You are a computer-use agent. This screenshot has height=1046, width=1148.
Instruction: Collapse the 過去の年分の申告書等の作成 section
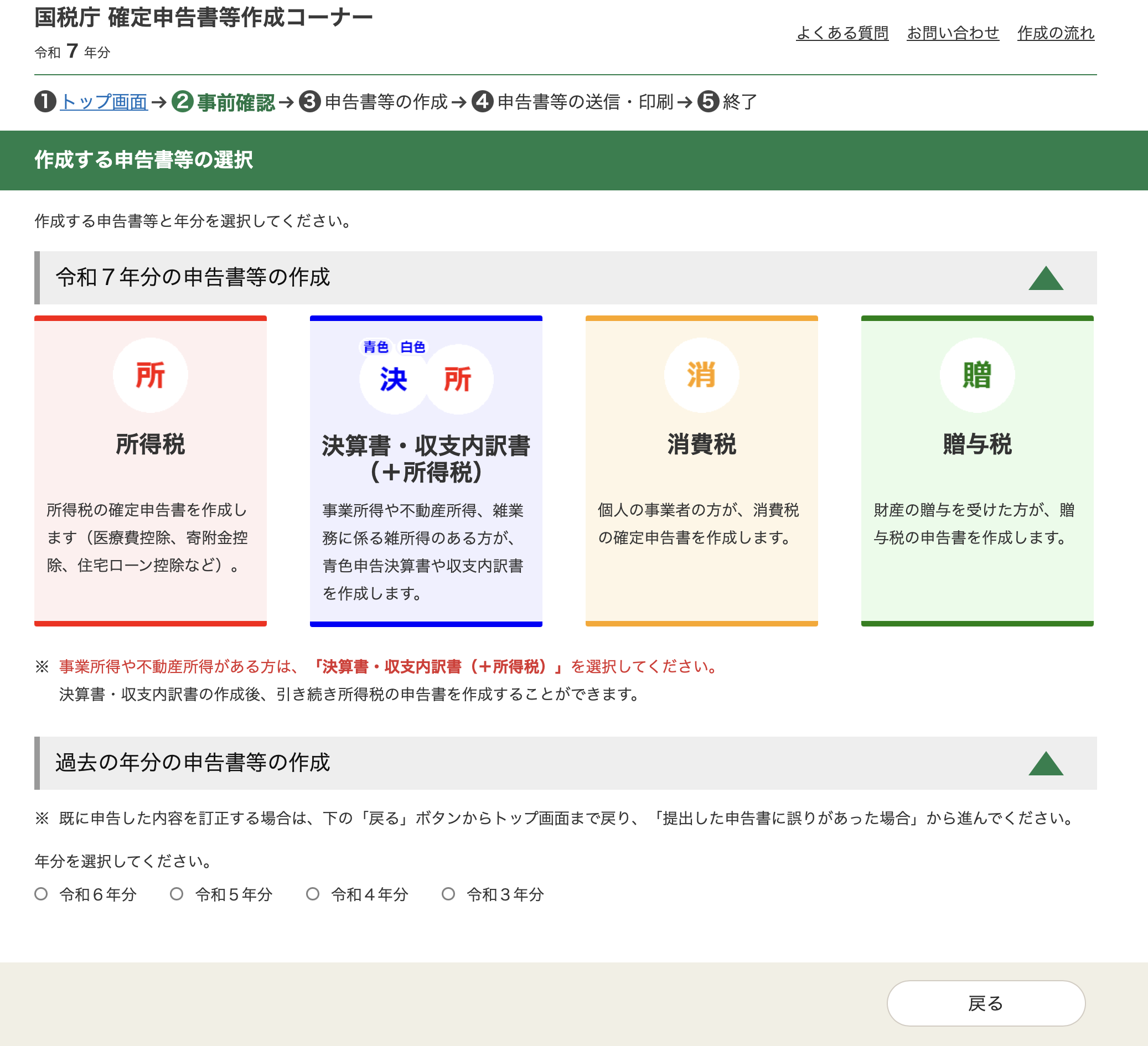point(1046,764)
